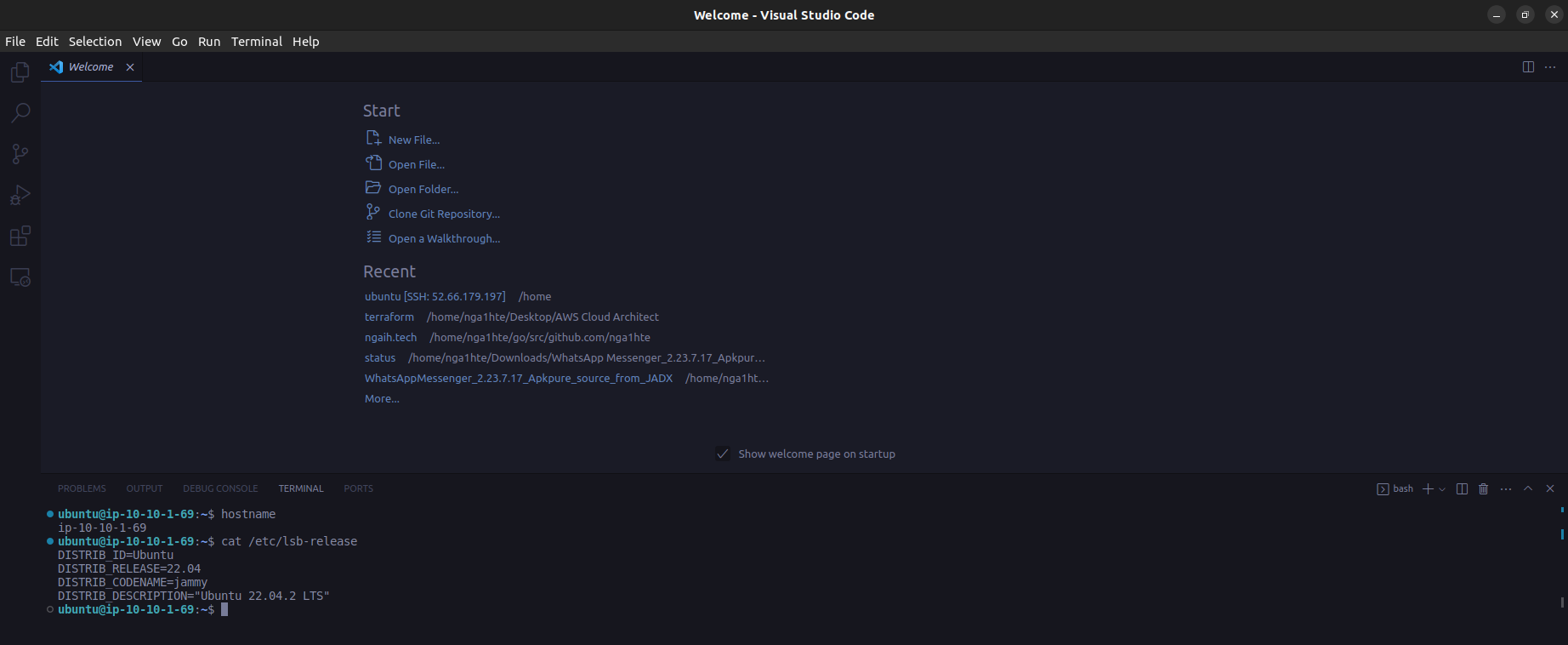
Task: Open the Help menu
Action: coord(306,41)
